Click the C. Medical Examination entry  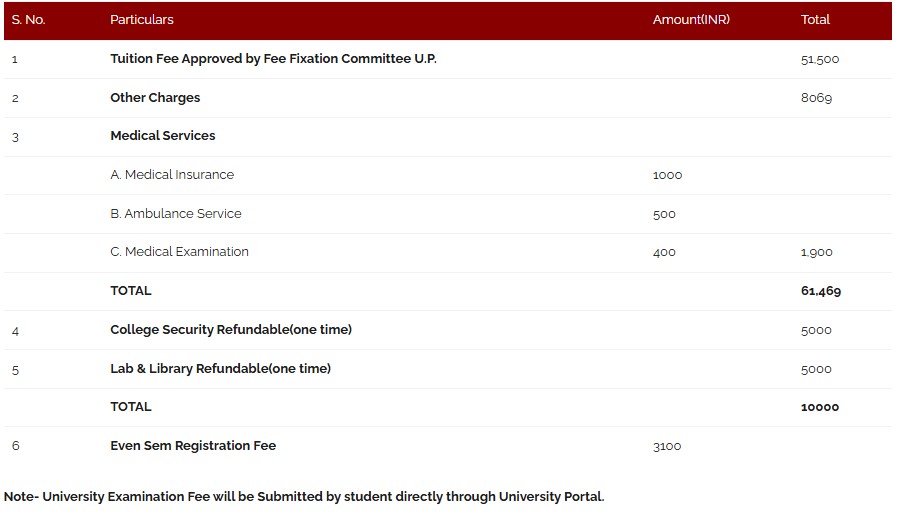[x=179, y=252]
